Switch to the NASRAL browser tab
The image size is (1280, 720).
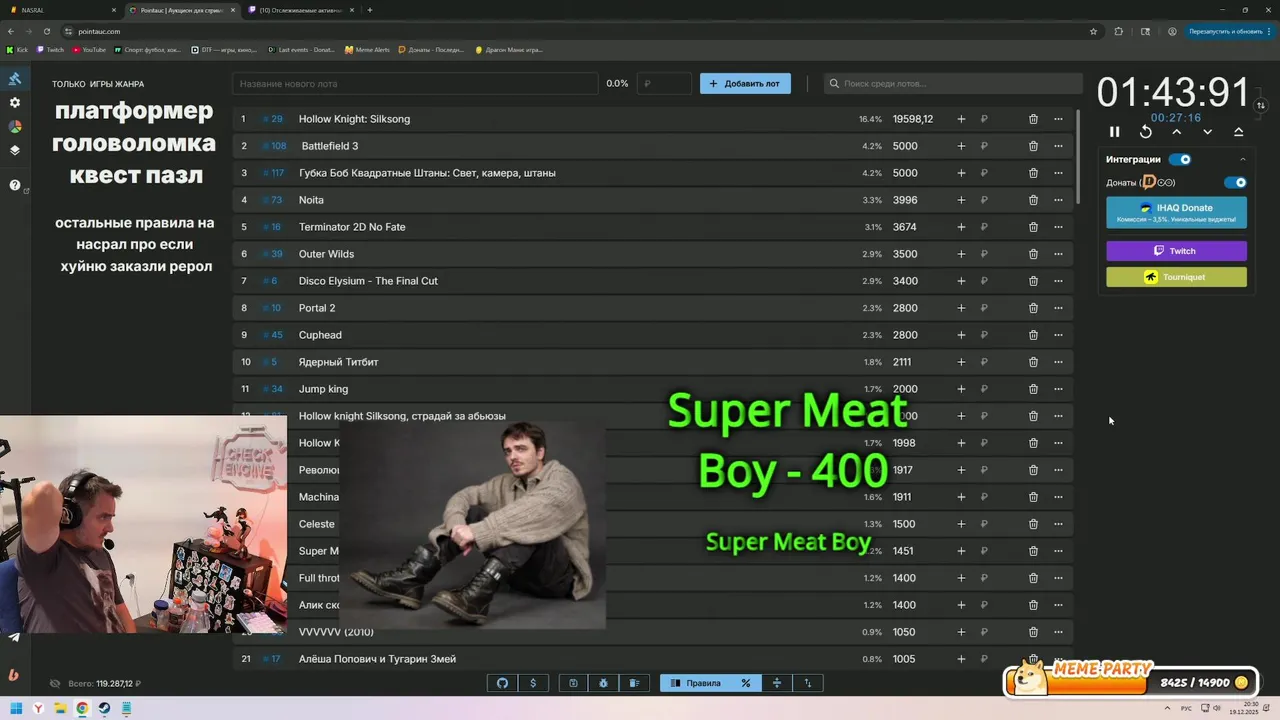60,10
